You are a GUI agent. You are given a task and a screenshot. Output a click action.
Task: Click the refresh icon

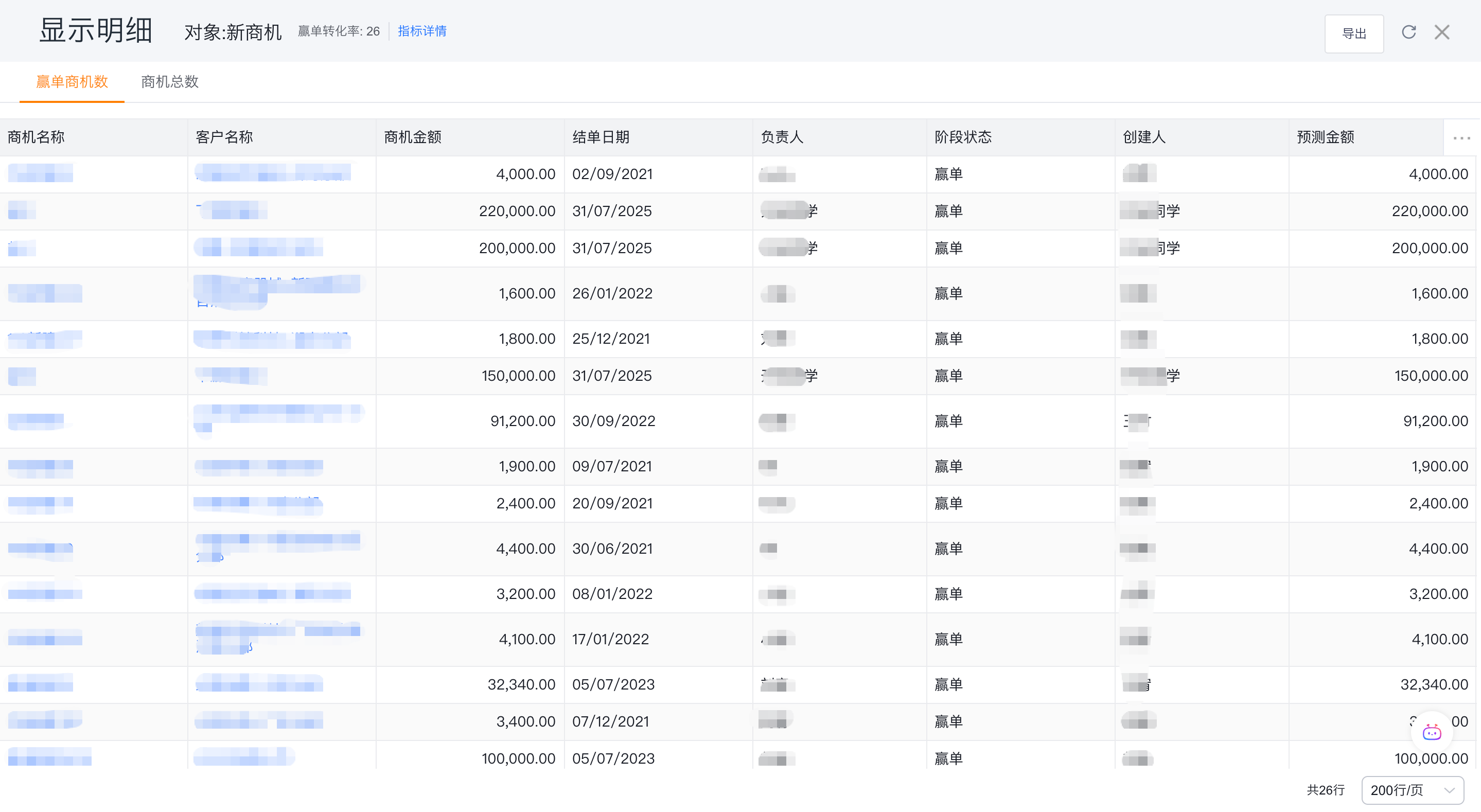pos(1408,32)
